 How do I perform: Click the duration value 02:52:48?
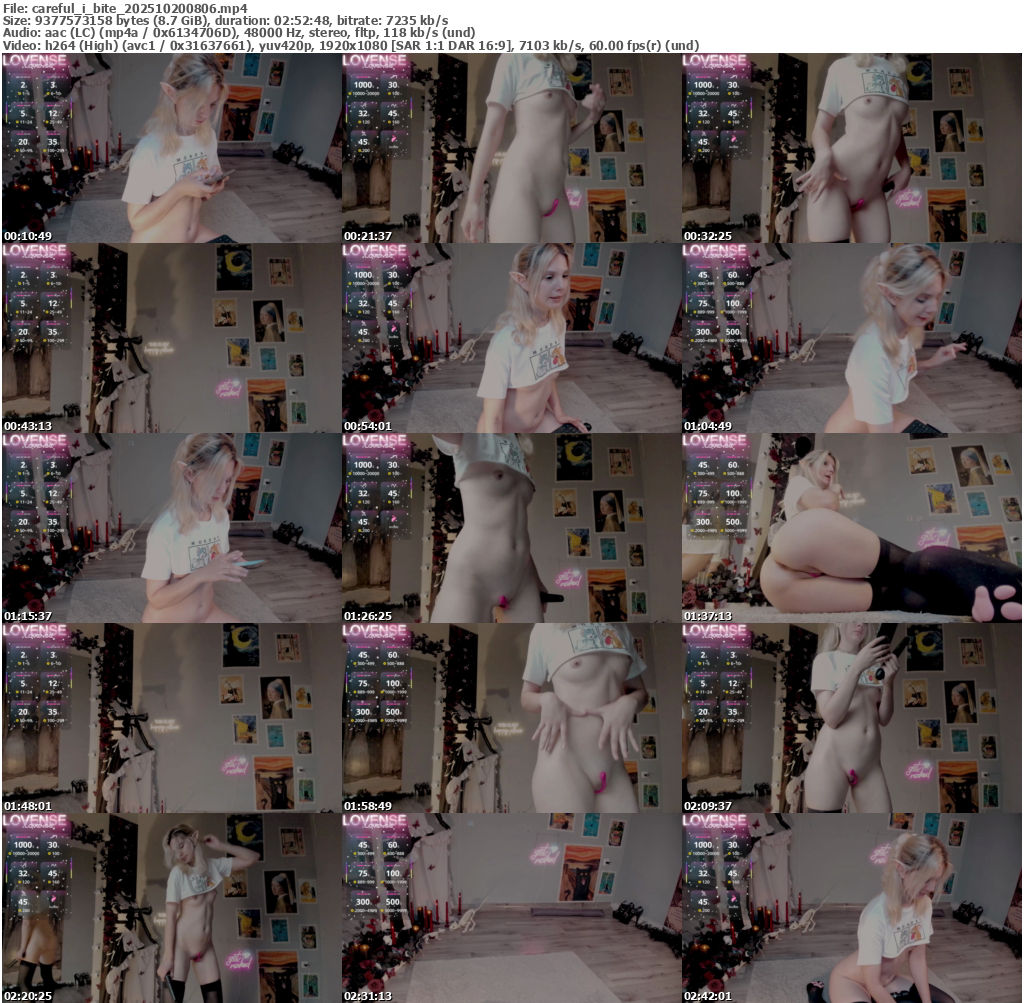coord(302,21)
